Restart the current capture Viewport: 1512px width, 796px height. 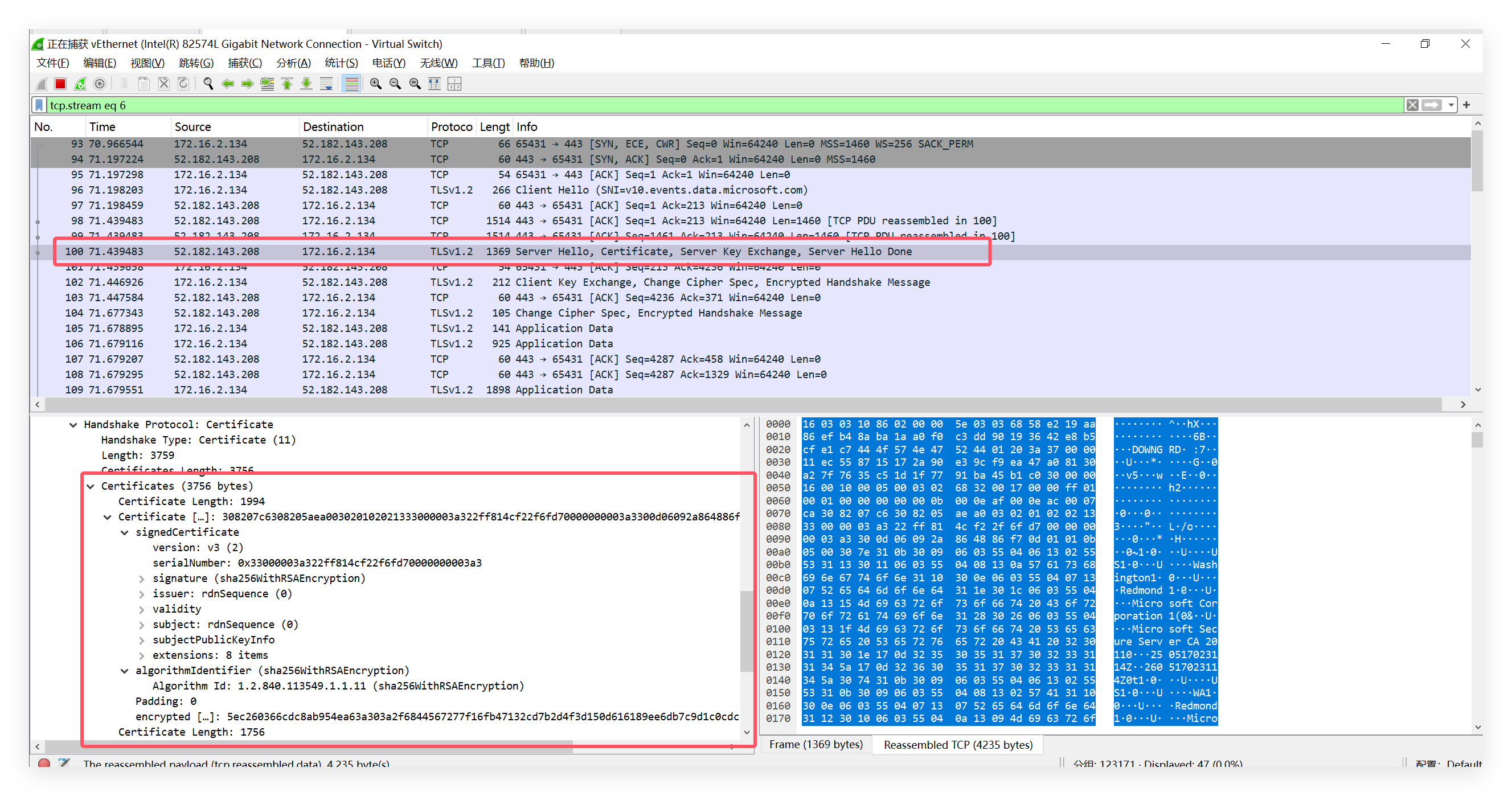(x=80, y=84)
